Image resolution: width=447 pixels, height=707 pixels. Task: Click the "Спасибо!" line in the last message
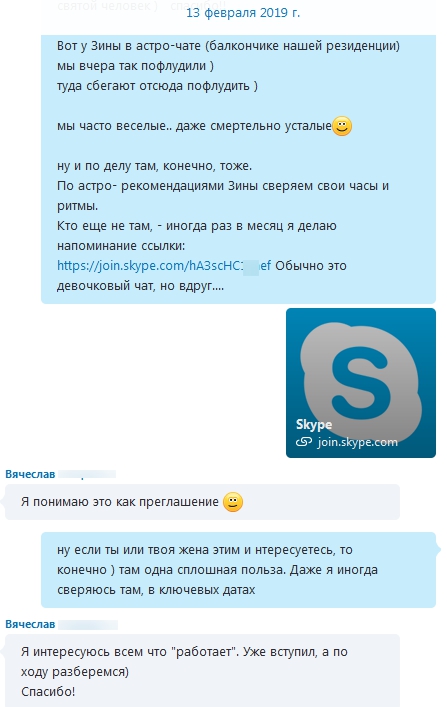click(48, 691)
